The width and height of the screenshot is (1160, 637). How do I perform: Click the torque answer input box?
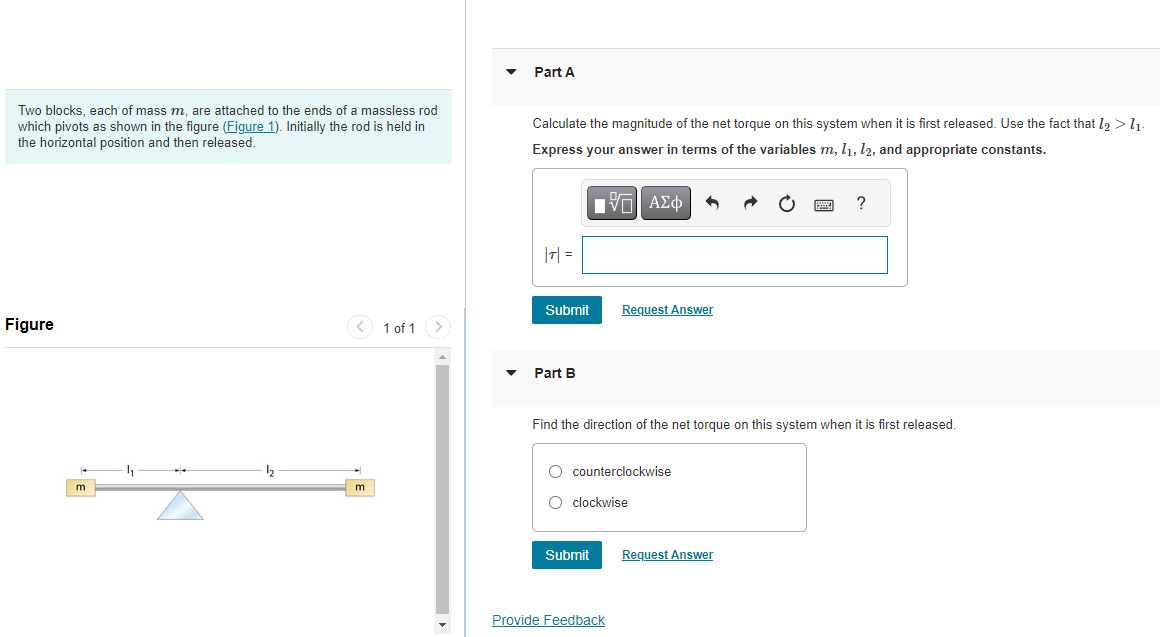point(734,254)
